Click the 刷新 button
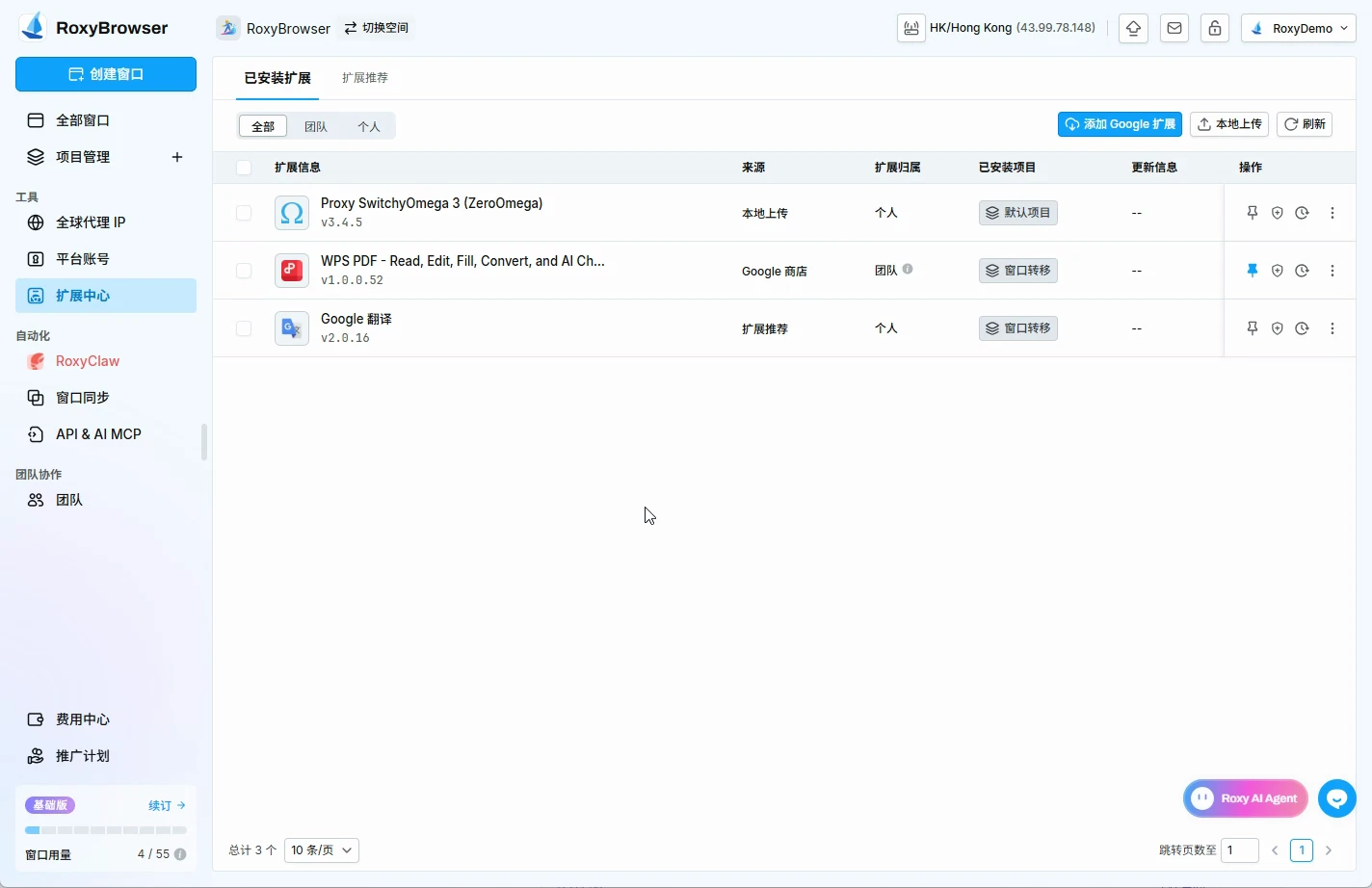The image size is (1372, 888). click(x=1305, y=124)
